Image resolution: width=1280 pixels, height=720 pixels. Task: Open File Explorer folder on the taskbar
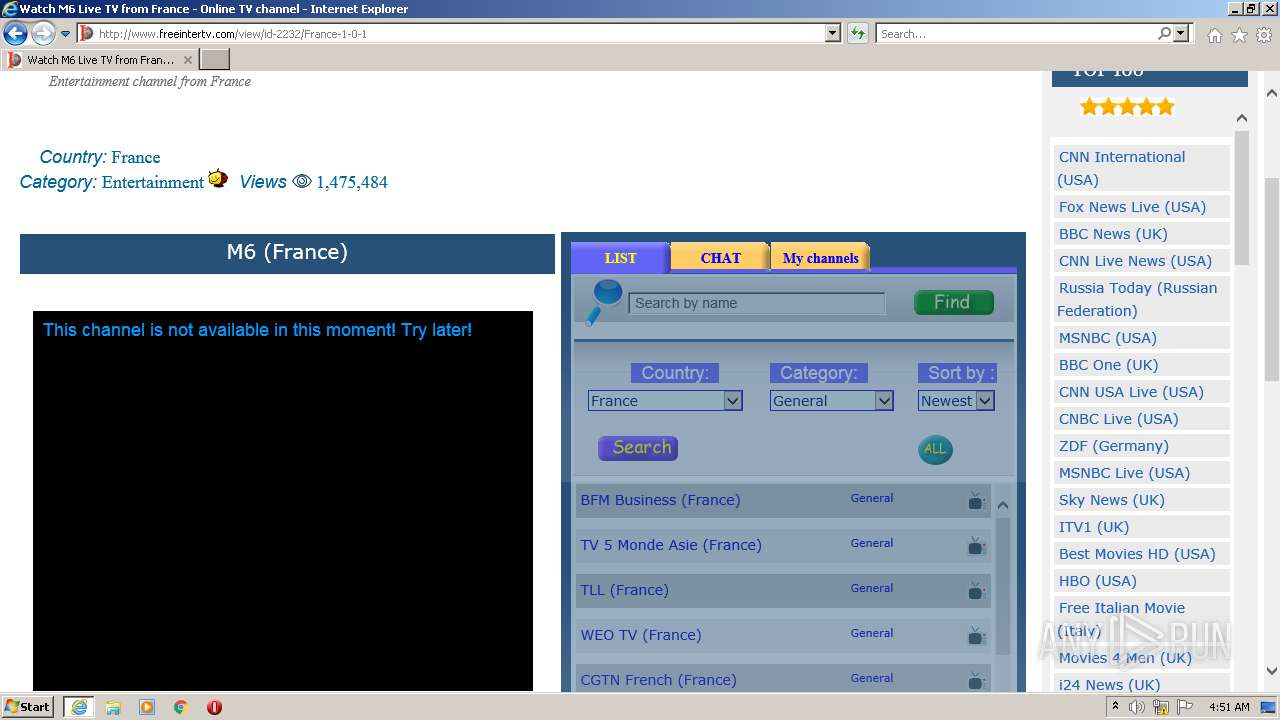pos(113,707)
